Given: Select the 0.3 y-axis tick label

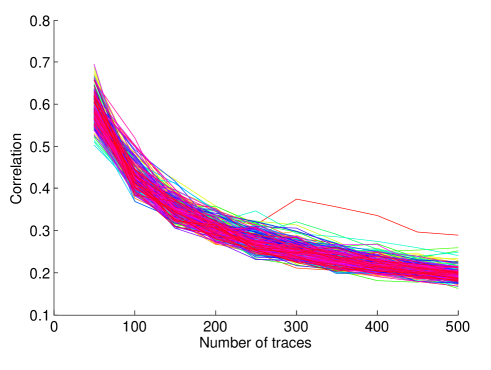Looking at the screenshot, I should pos(40,231).
